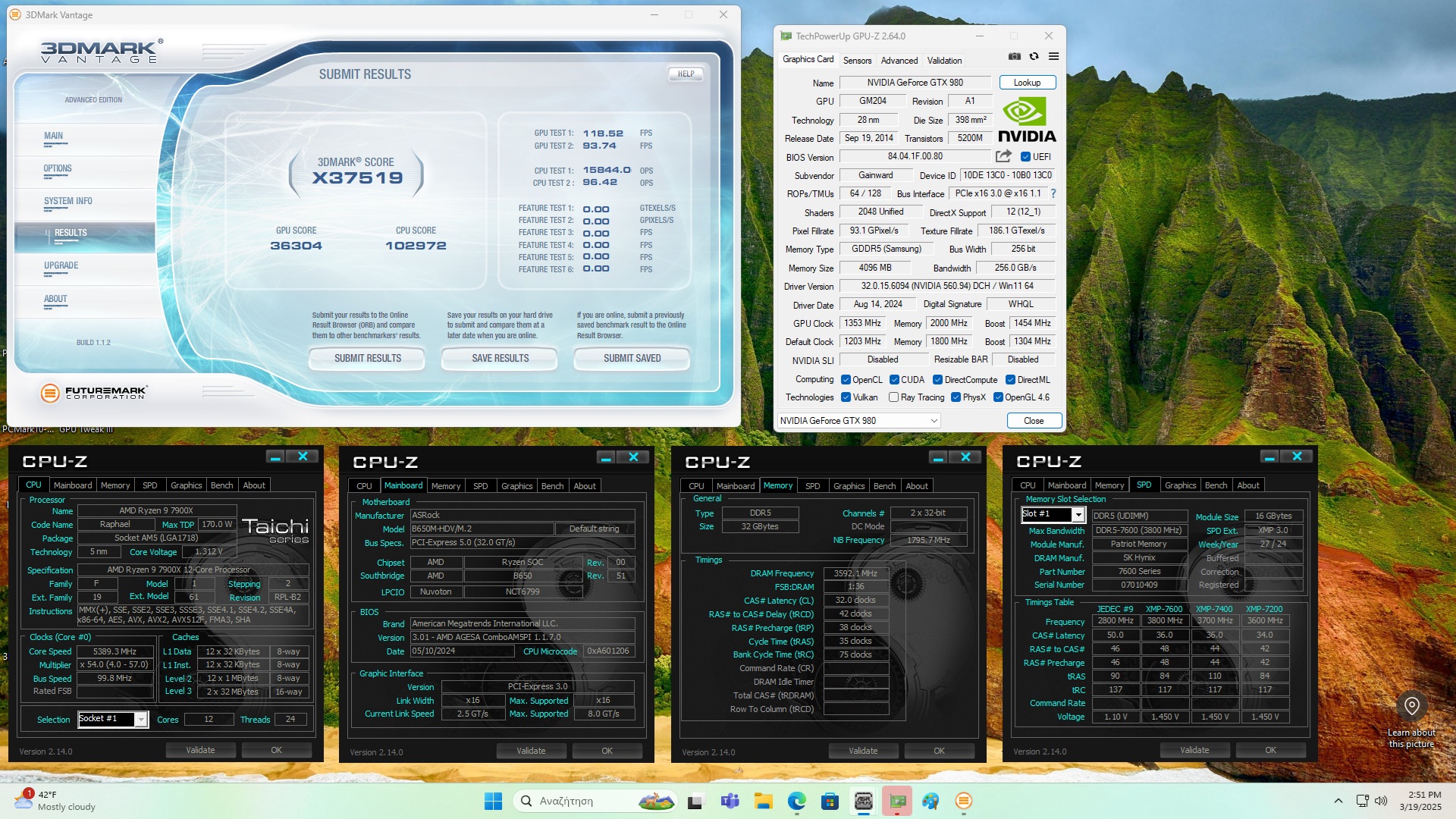This screenshot has width=1456, height=819.
Task: Toggle the DirectCompute checkbox
Action: tap(937, 380)
